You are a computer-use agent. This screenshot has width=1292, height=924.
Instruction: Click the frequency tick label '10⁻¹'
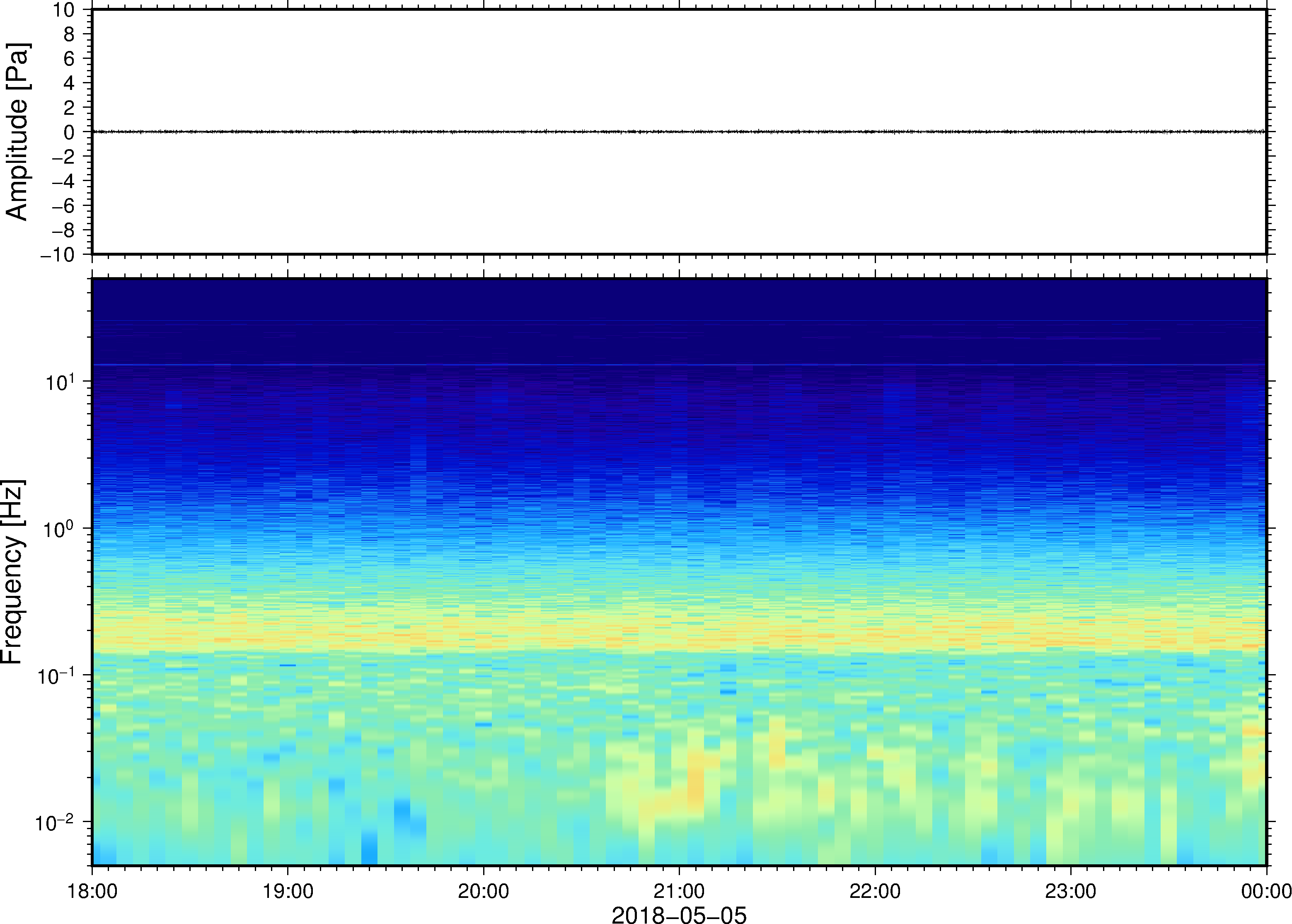[x=56, y=675]
